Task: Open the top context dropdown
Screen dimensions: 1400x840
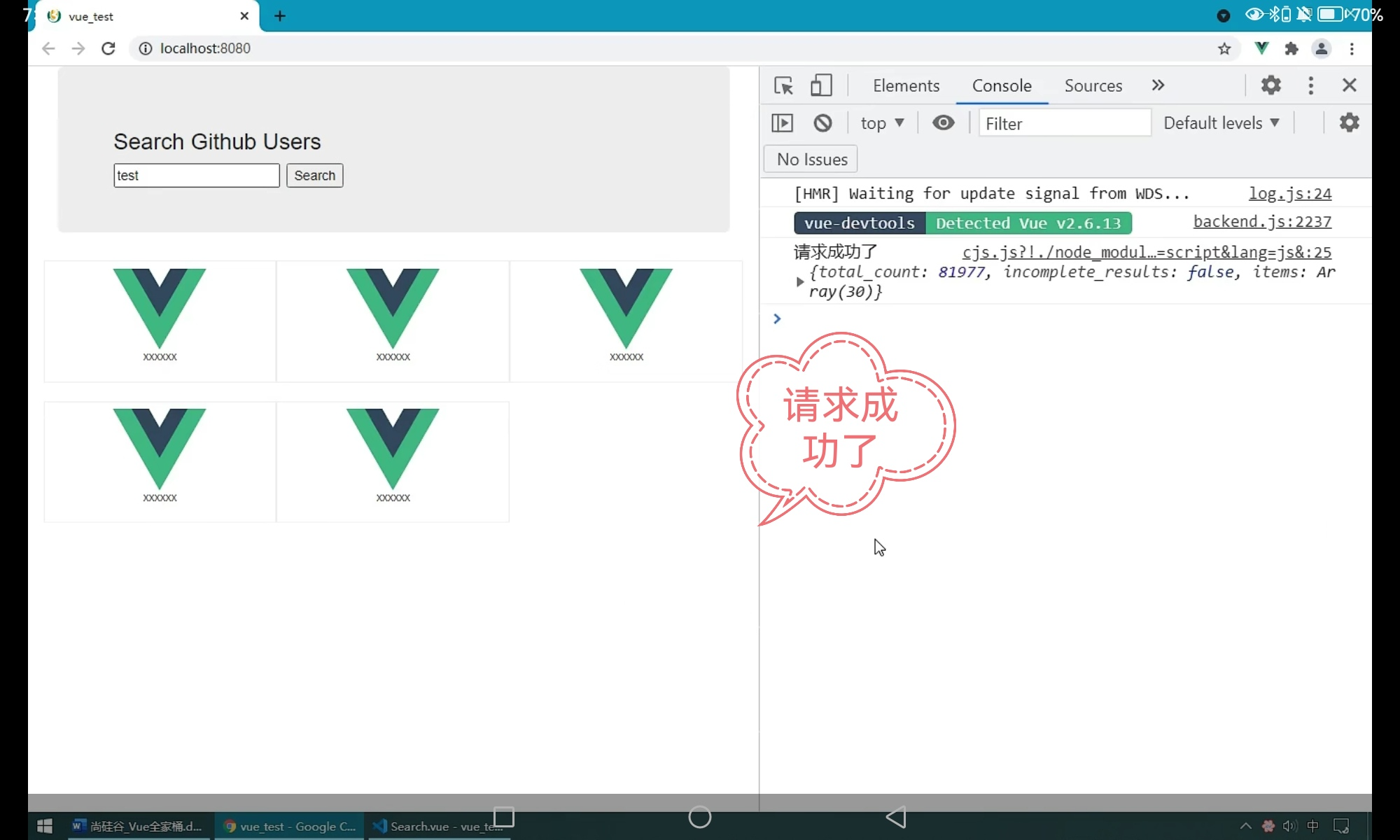Action: click(882, 123)
